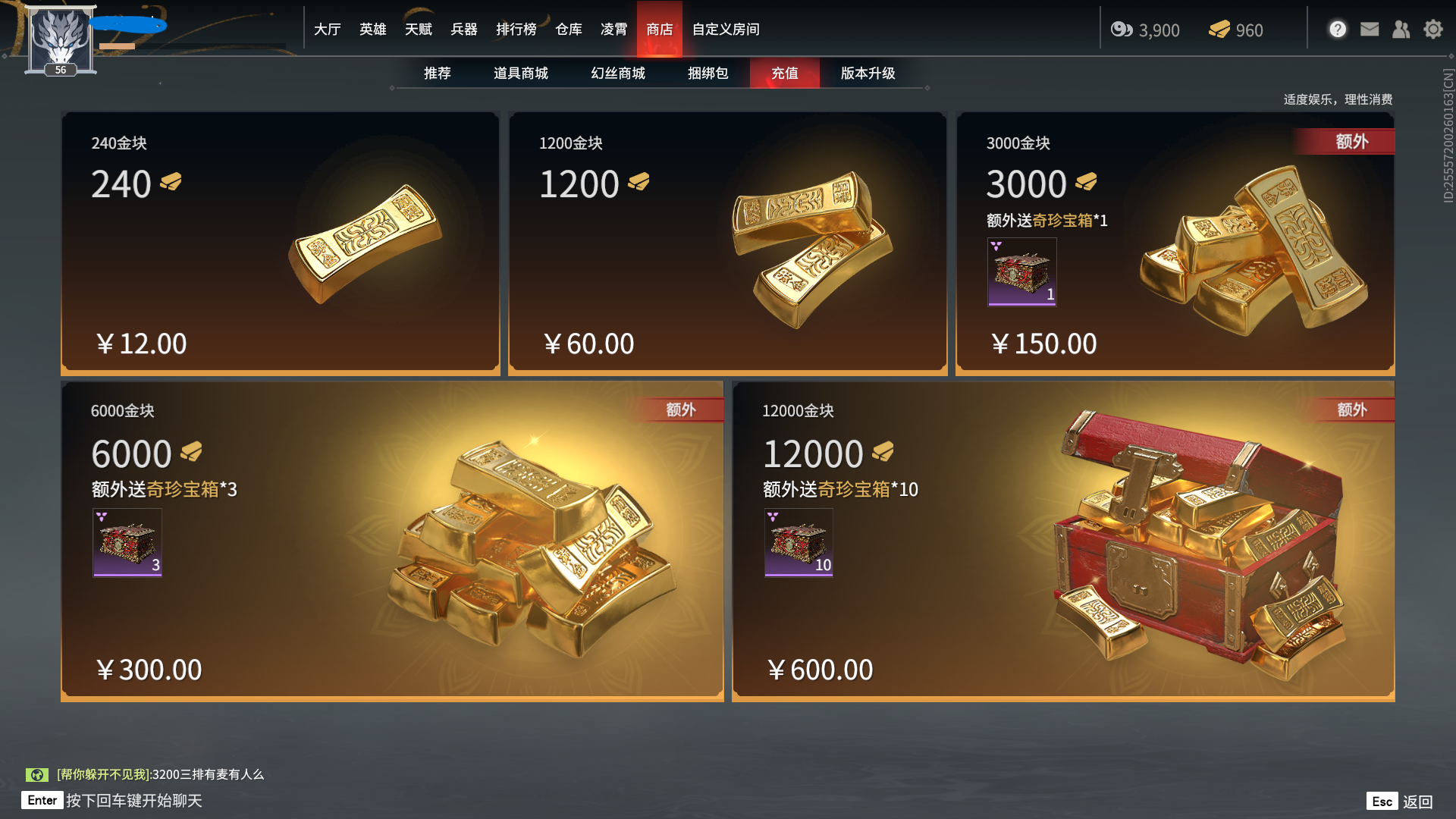Click the player avatar portrait

(61, 38)
